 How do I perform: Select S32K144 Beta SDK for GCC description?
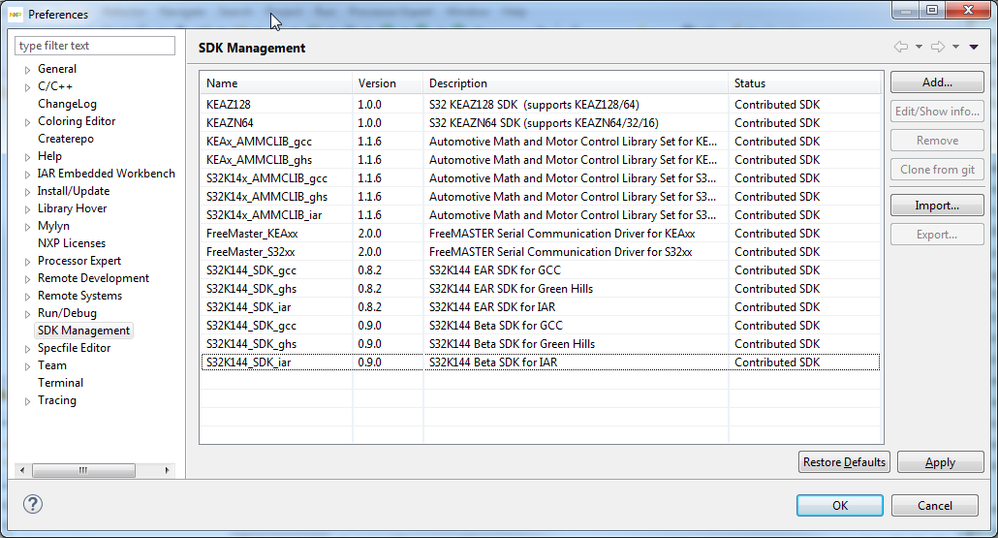496,326
